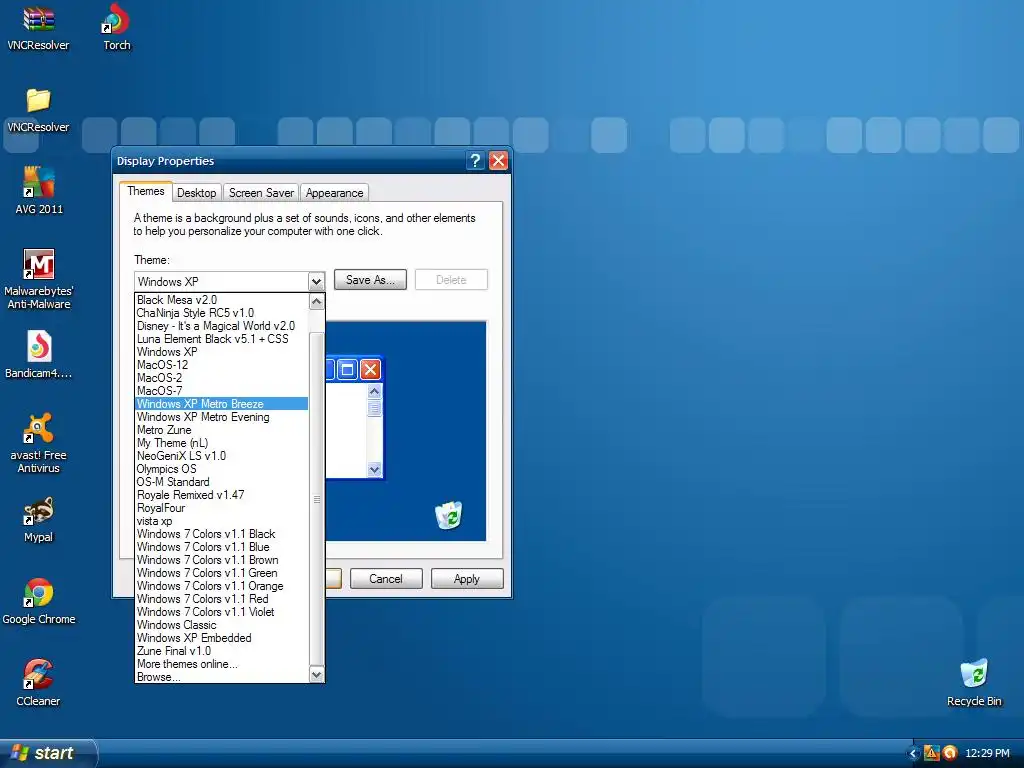Click the Save As... button
The height and width of the screenshot is (768, 1024).
tap(370, 280)
